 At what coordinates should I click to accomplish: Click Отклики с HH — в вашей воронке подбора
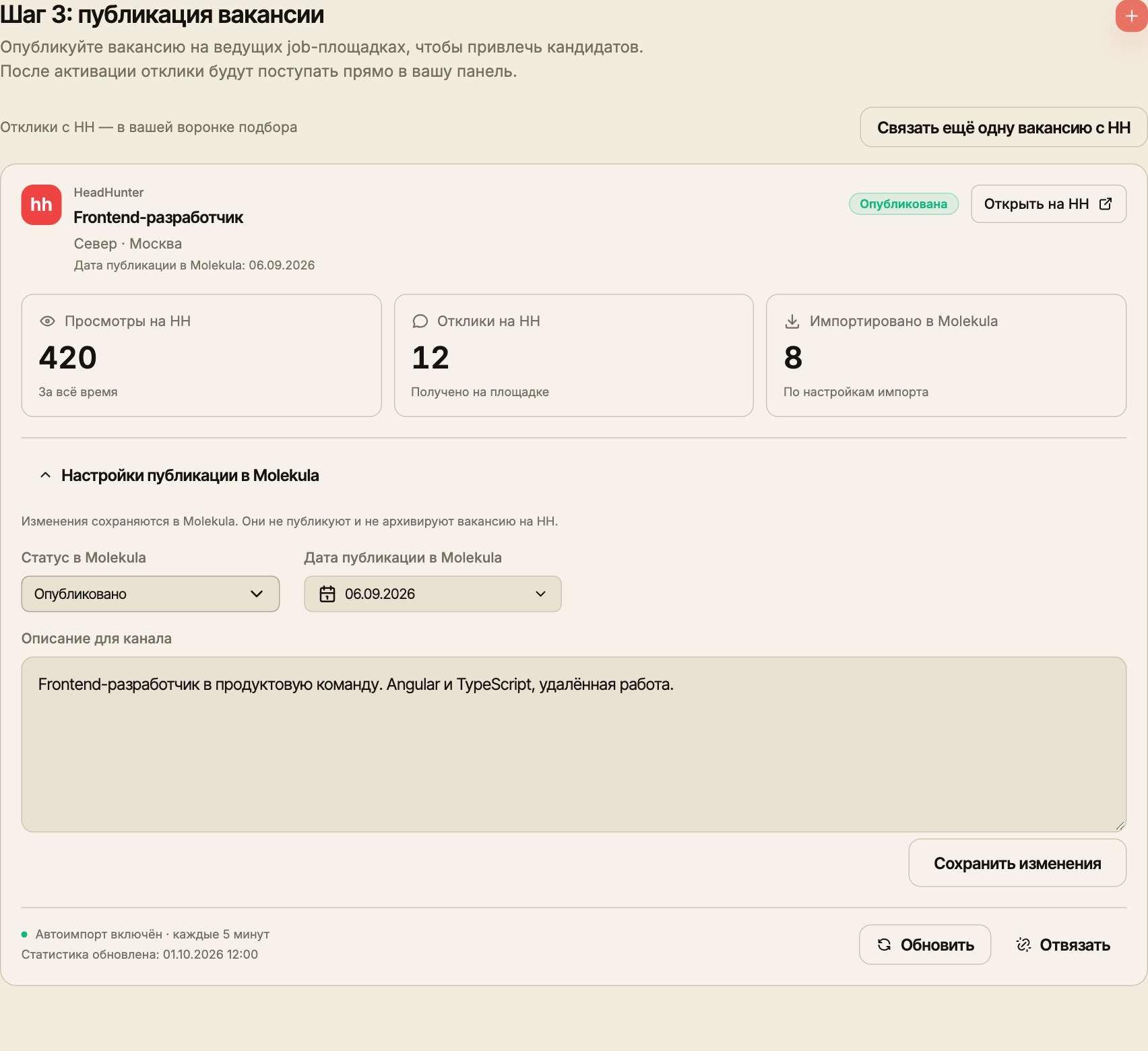tap(148, 127)
